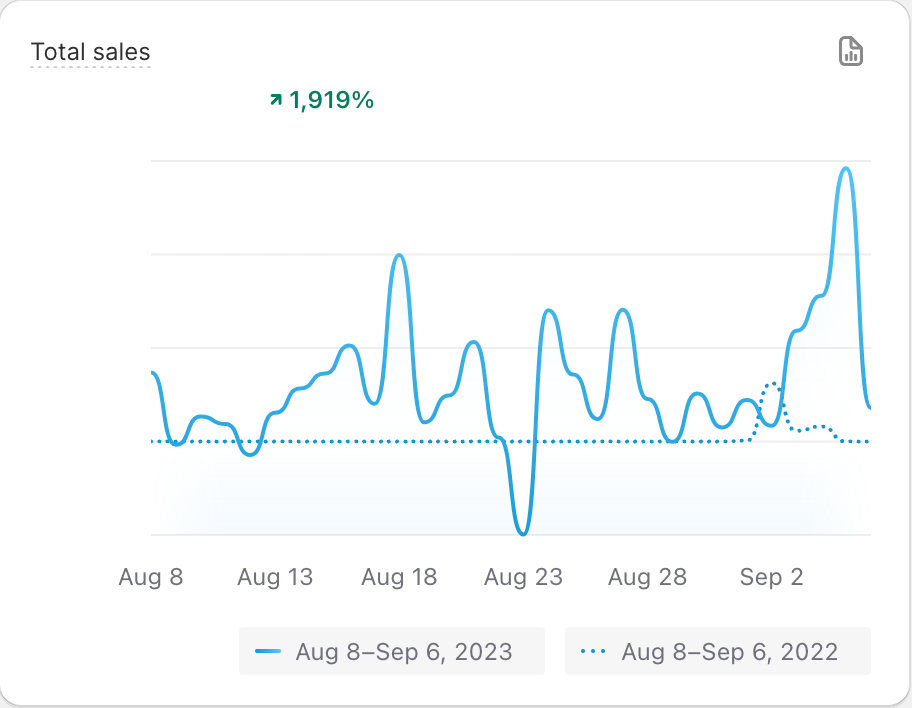Open the Total sales heading link
912x708 pixels.
click(x=90, y=52)
